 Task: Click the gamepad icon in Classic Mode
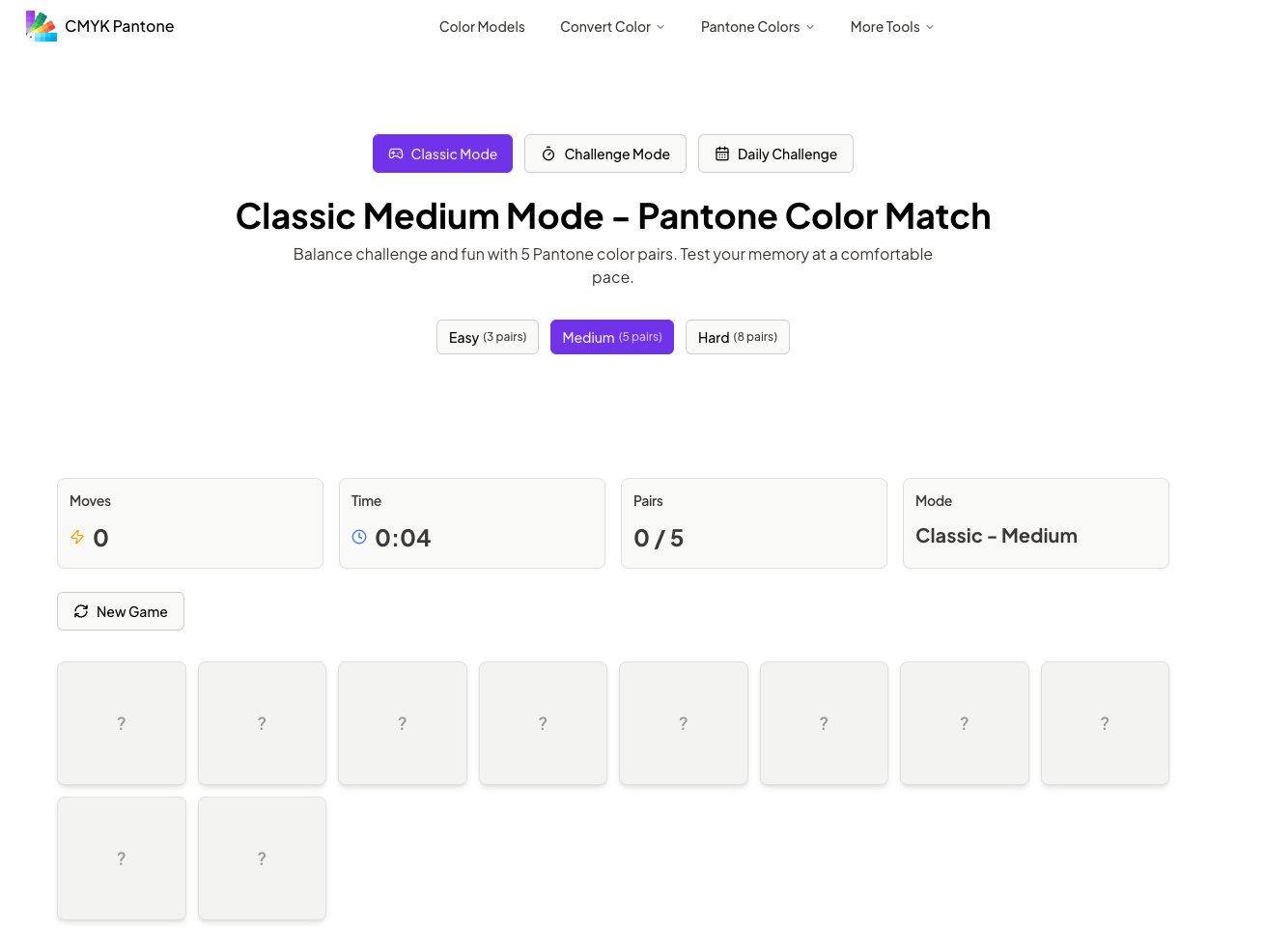point(396,154)
